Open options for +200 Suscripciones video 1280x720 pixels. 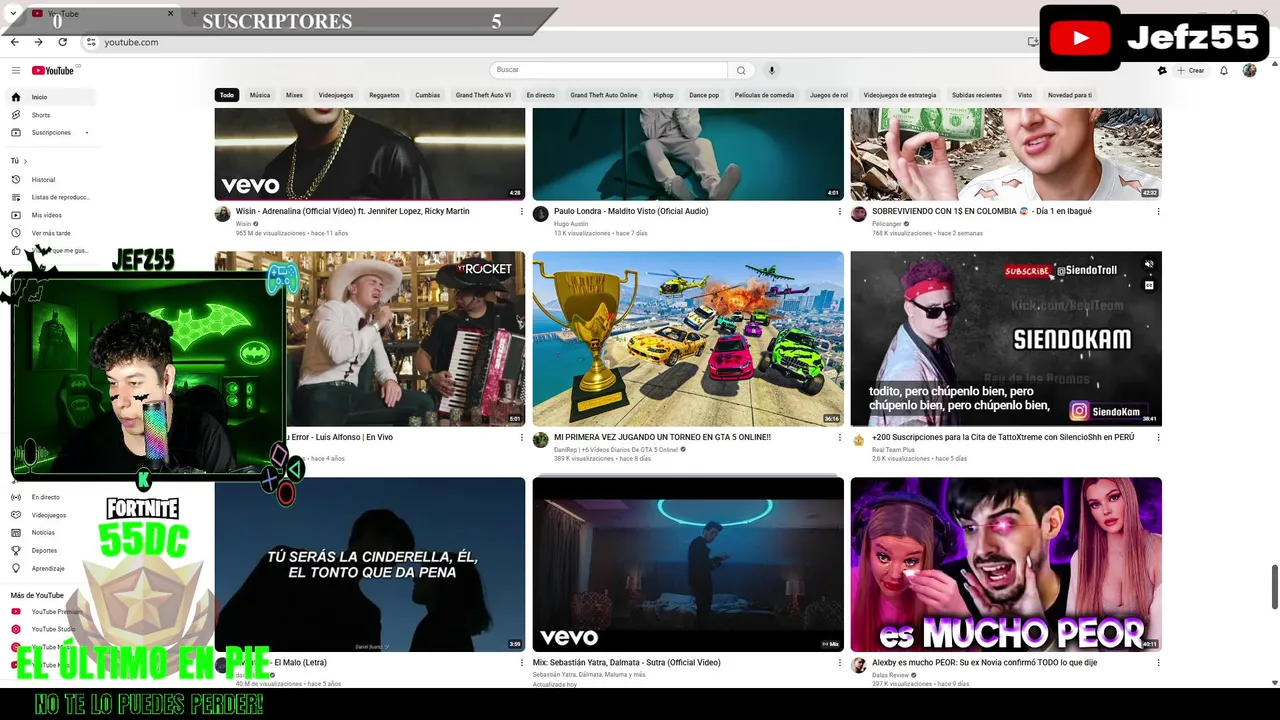pos(1158,438)
